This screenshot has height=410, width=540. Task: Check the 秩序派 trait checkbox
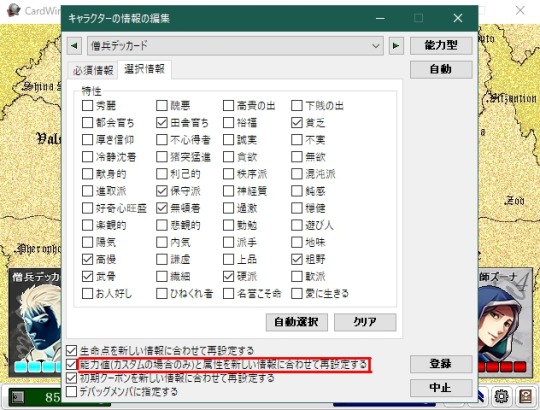228,174
